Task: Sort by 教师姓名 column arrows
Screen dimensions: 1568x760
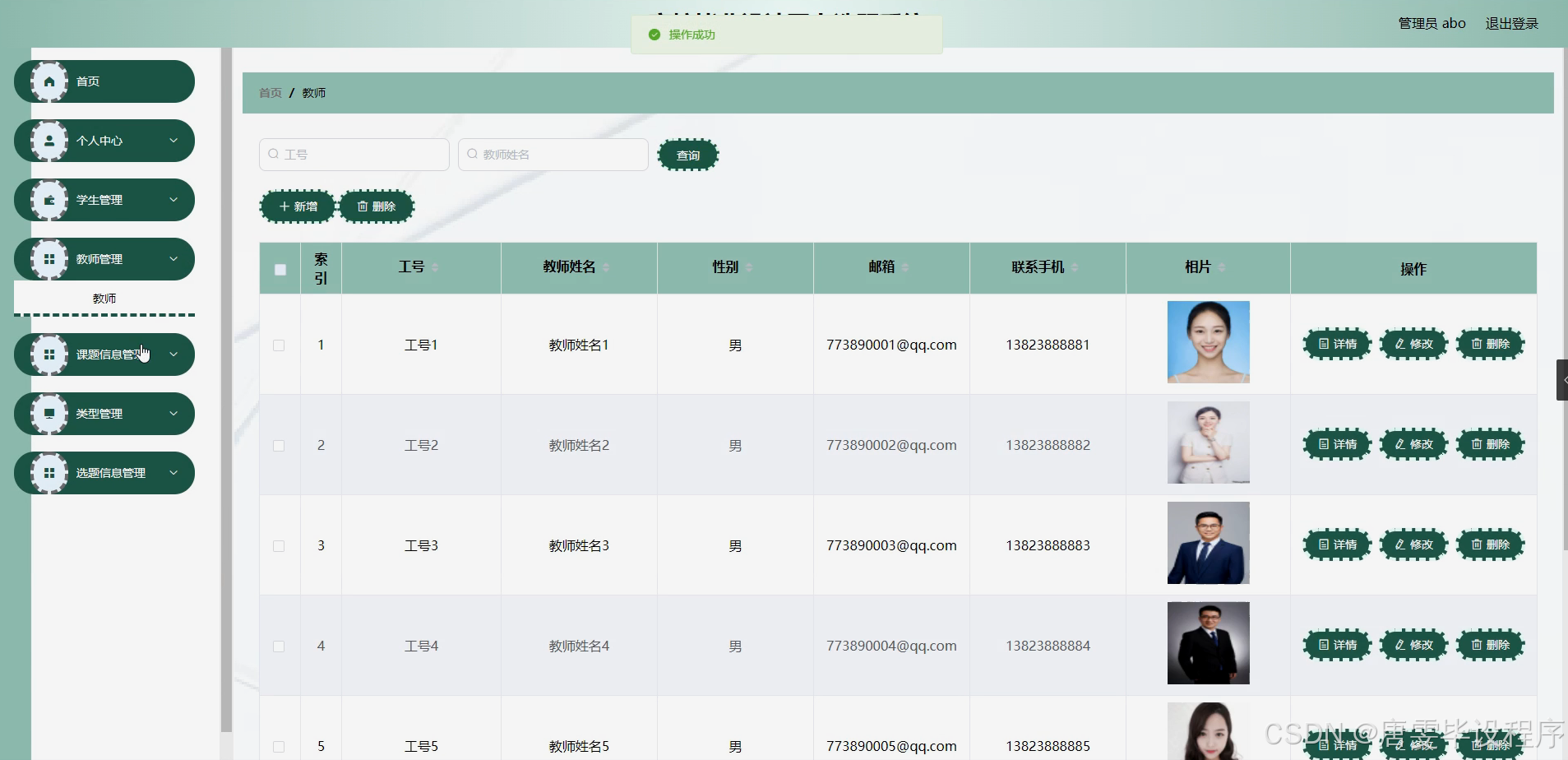Action: pyautogui.click(x=606, y=267)
